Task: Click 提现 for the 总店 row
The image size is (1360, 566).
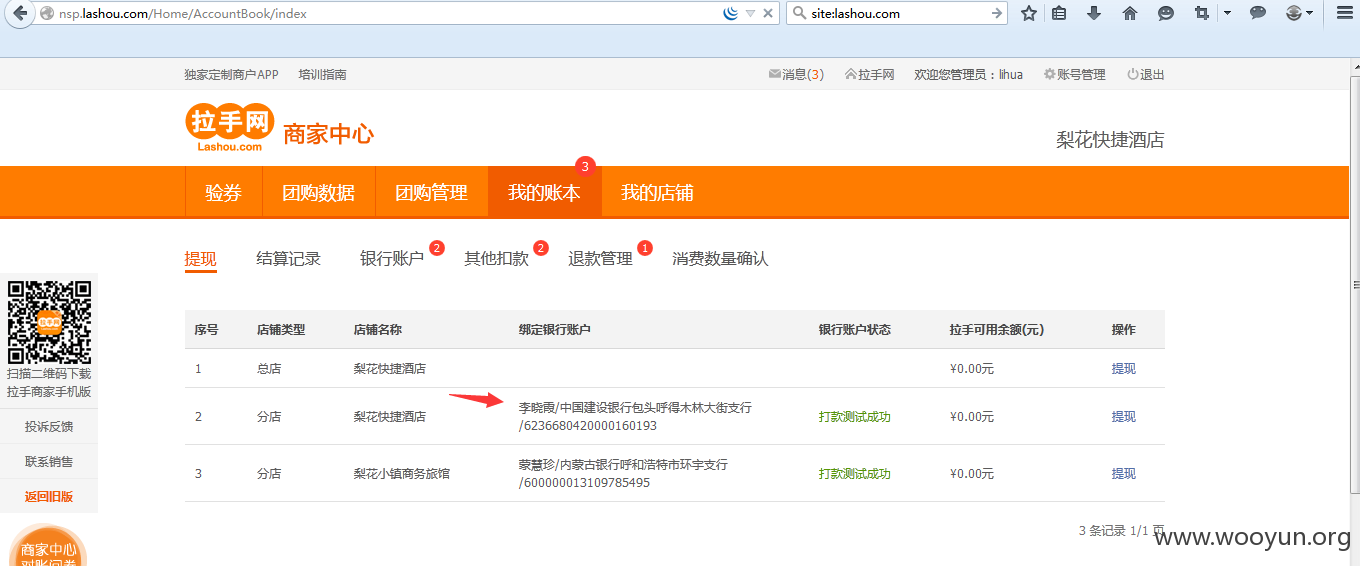Action: [1124, 369]
